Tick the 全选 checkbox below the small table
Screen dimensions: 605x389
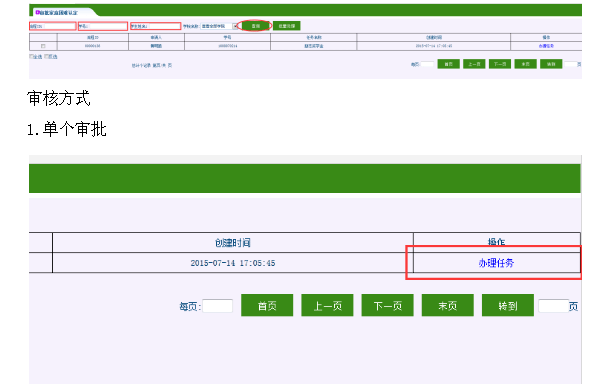coord(32,56)
